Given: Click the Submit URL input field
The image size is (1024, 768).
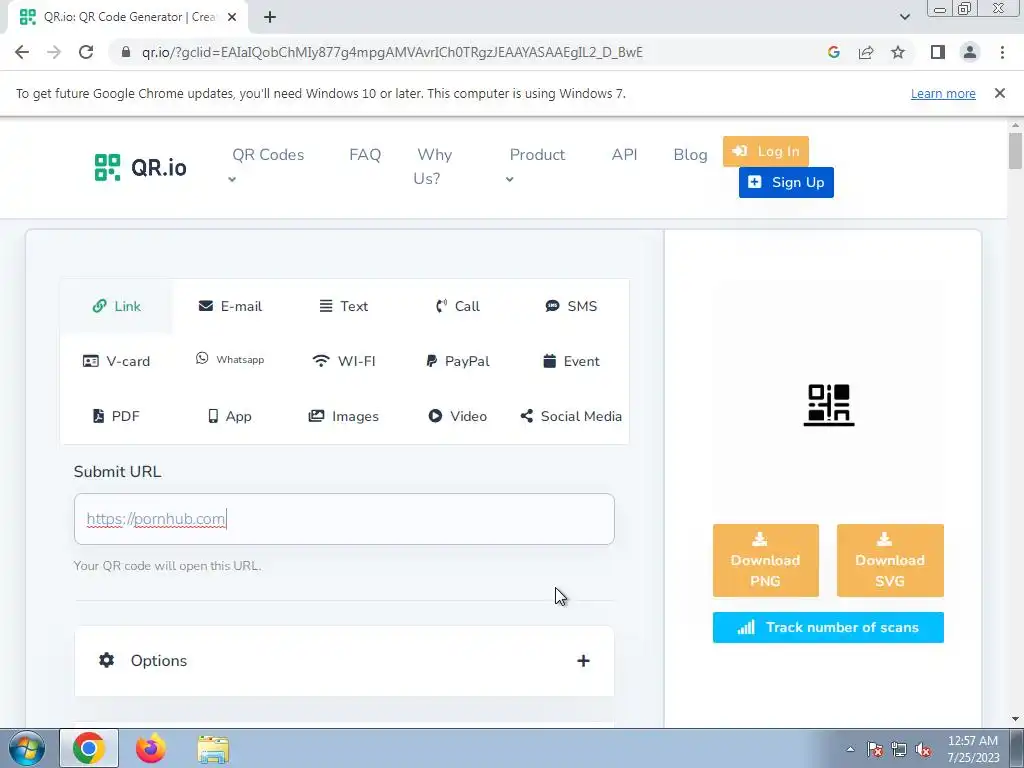Looking at the screenshot, I should [x=344, y=519].
